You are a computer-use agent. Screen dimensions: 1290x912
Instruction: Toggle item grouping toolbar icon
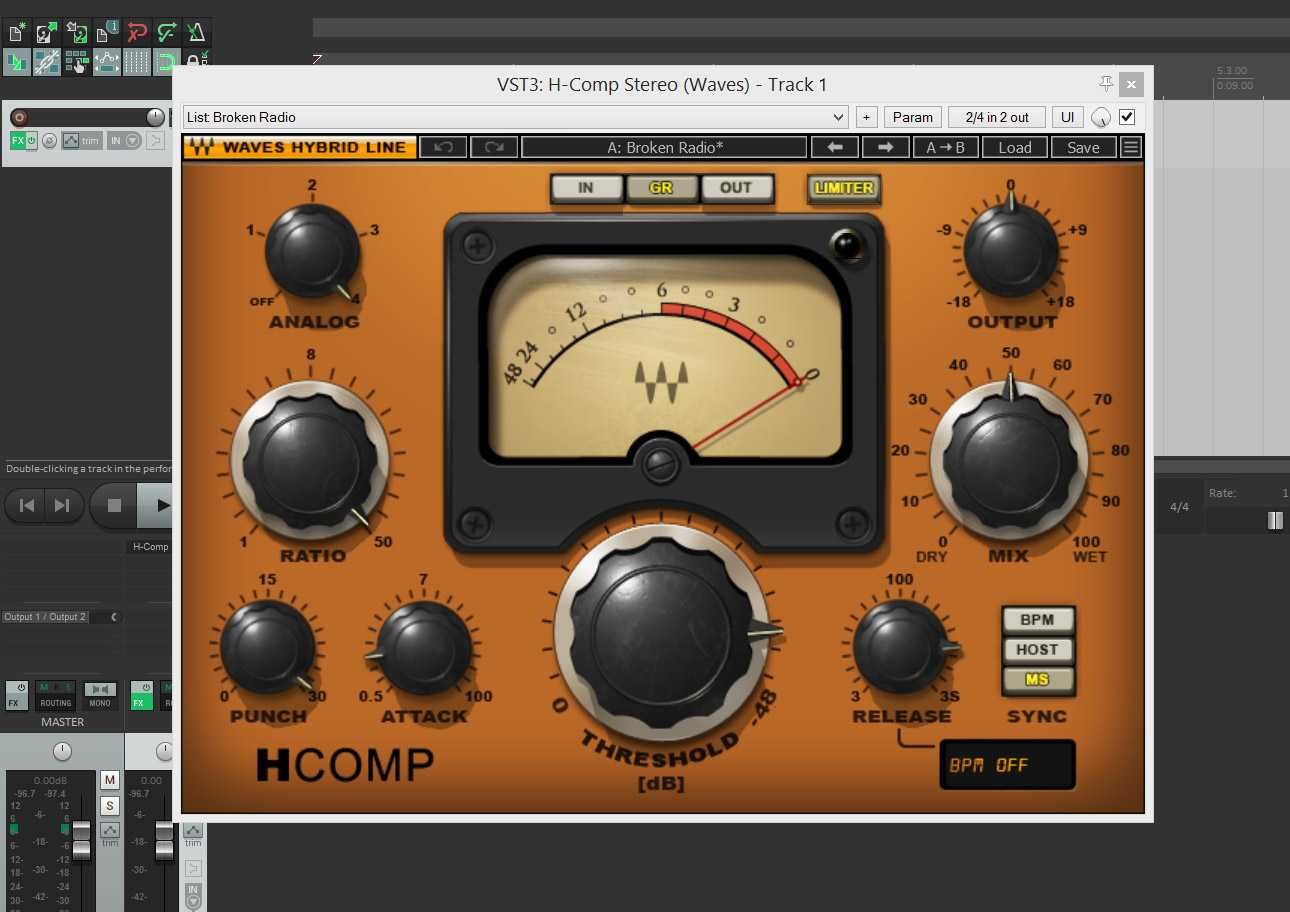[x=47, y=62]
